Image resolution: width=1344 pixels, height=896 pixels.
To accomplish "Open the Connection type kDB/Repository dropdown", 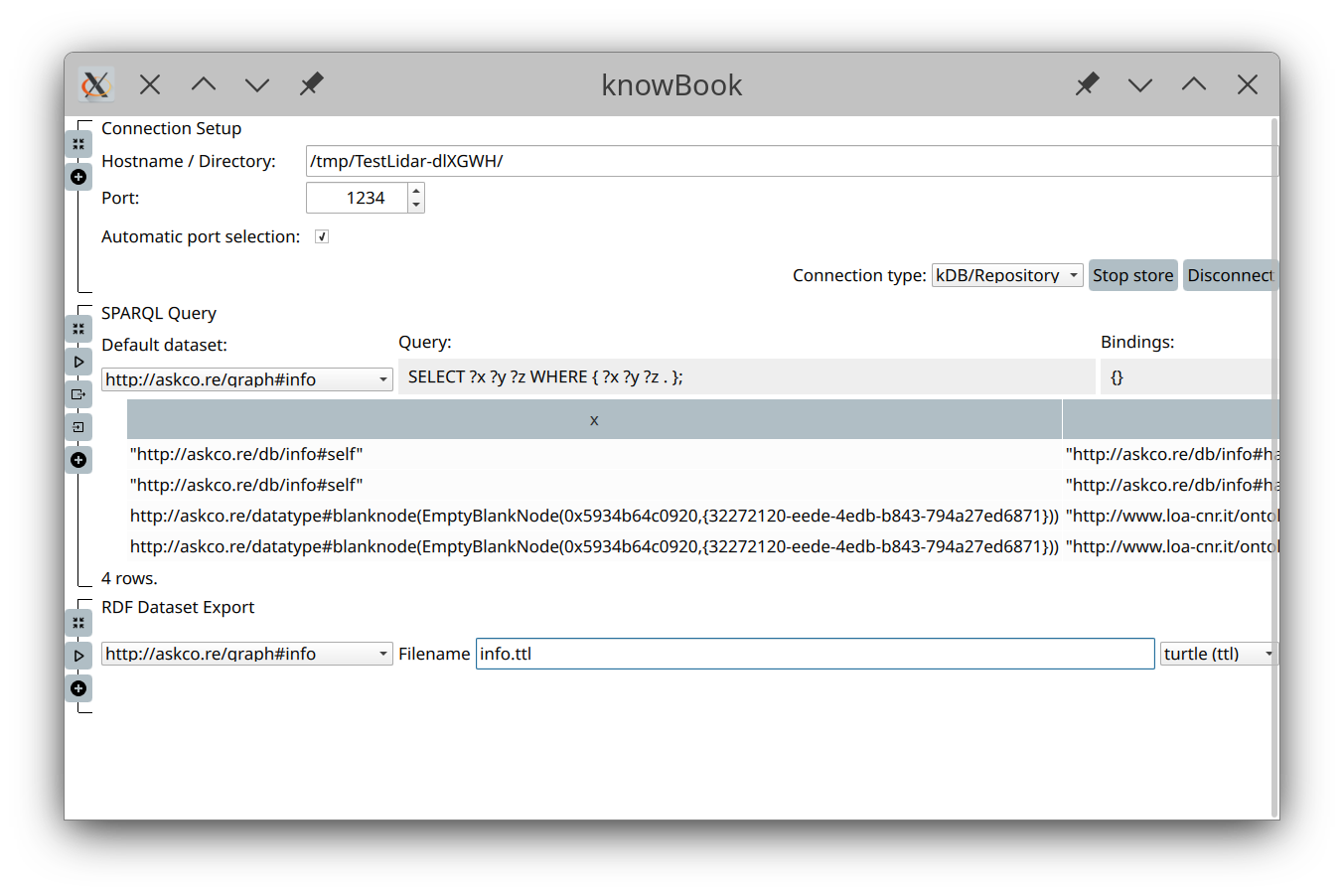I will [x=1006, y=275].
